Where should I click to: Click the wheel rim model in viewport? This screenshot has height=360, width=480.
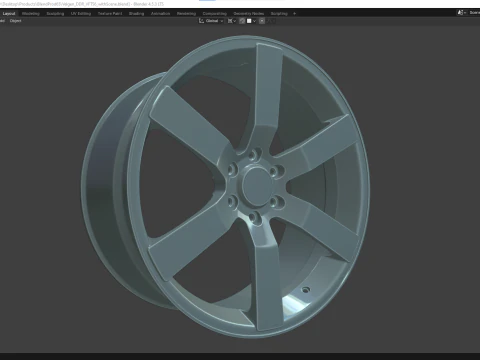point(225,187)
